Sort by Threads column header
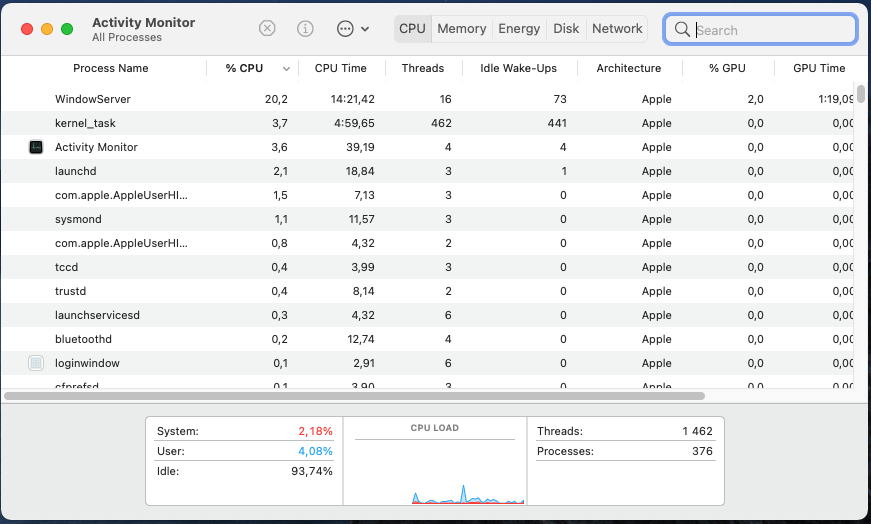Viewport: 871px width, 524px height. [423, 68]
